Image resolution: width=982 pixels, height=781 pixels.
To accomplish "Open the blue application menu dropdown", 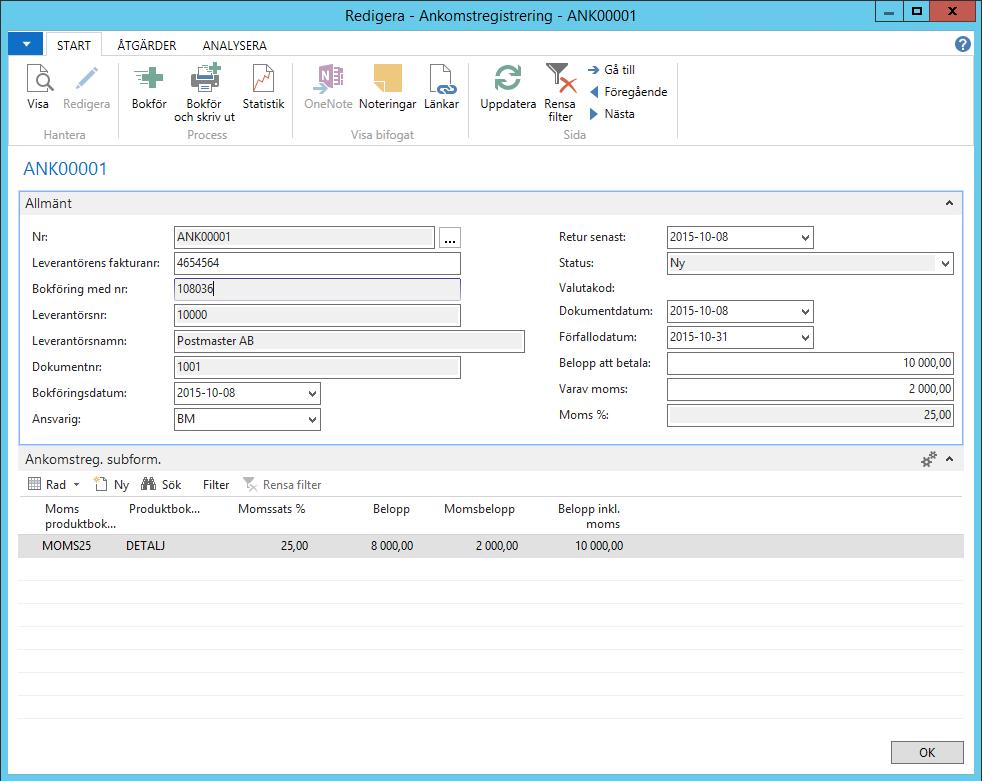I will [26, 44].
